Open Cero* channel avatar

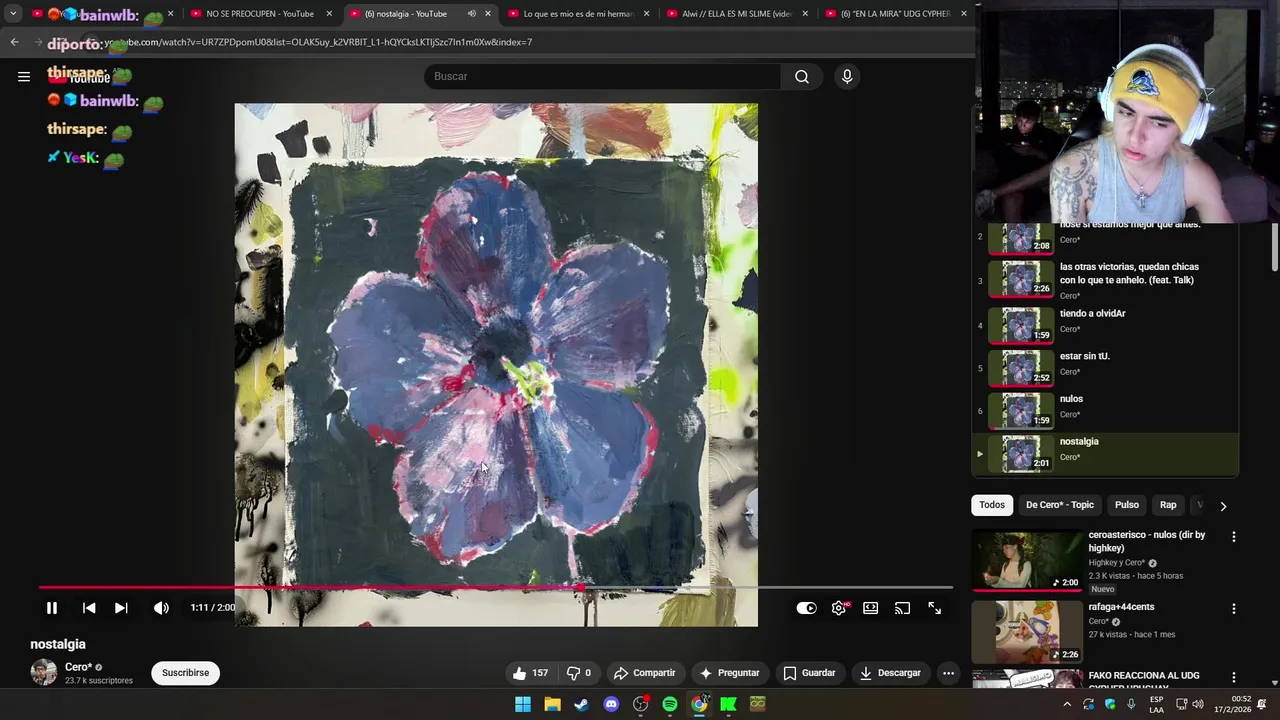44,672
